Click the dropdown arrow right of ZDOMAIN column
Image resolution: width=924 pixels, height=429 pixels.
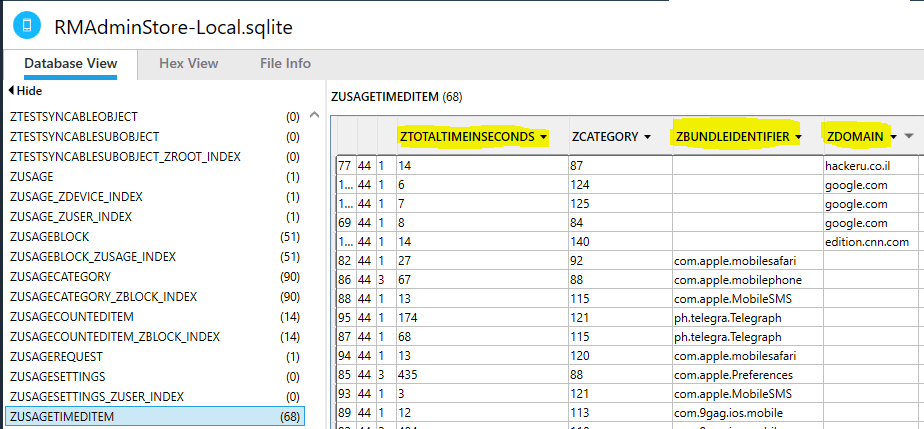click(x=908, y=136)
